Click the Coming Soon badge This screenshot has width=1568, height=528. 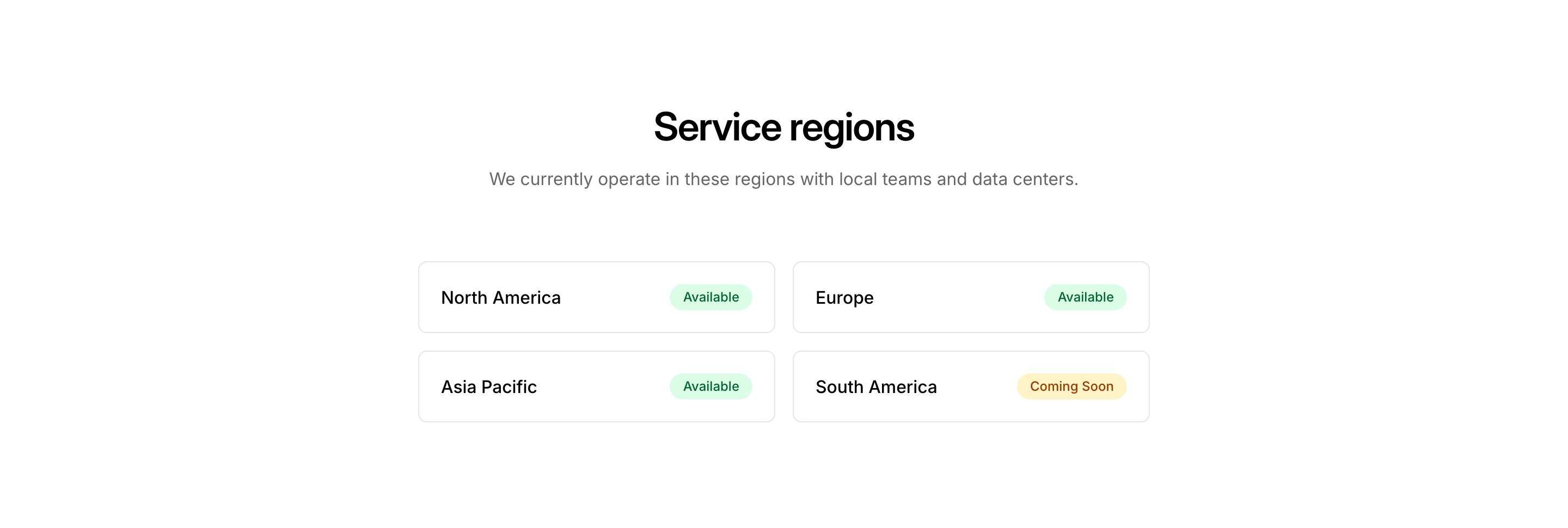(1071, 386)
